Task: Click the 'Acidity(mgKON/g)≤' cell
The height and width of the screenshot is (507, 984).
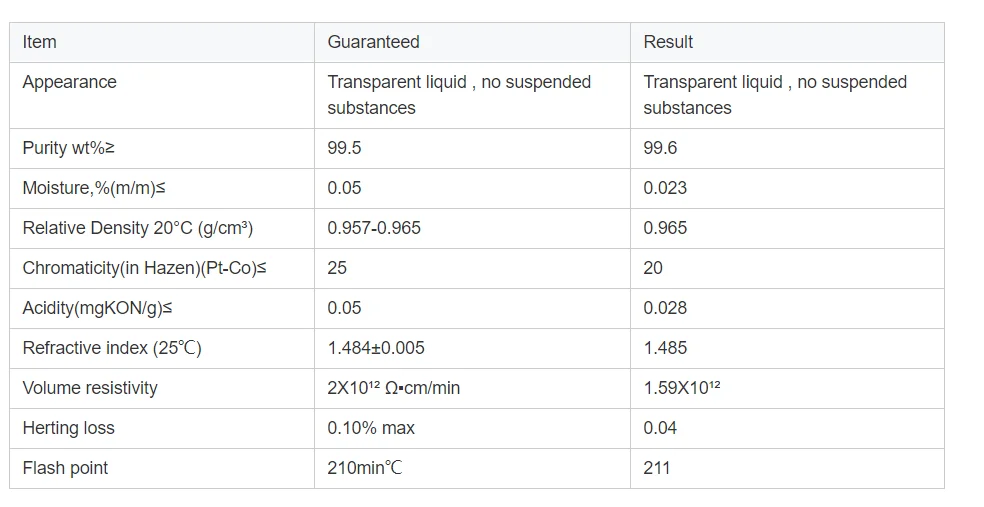Action: [96, 308]
